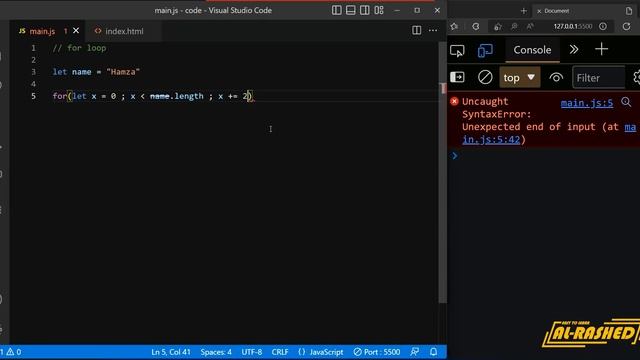The image size is (640, 360).
Task: Click the browser zoom indicator icon
Action: click(x=514, y=27)
